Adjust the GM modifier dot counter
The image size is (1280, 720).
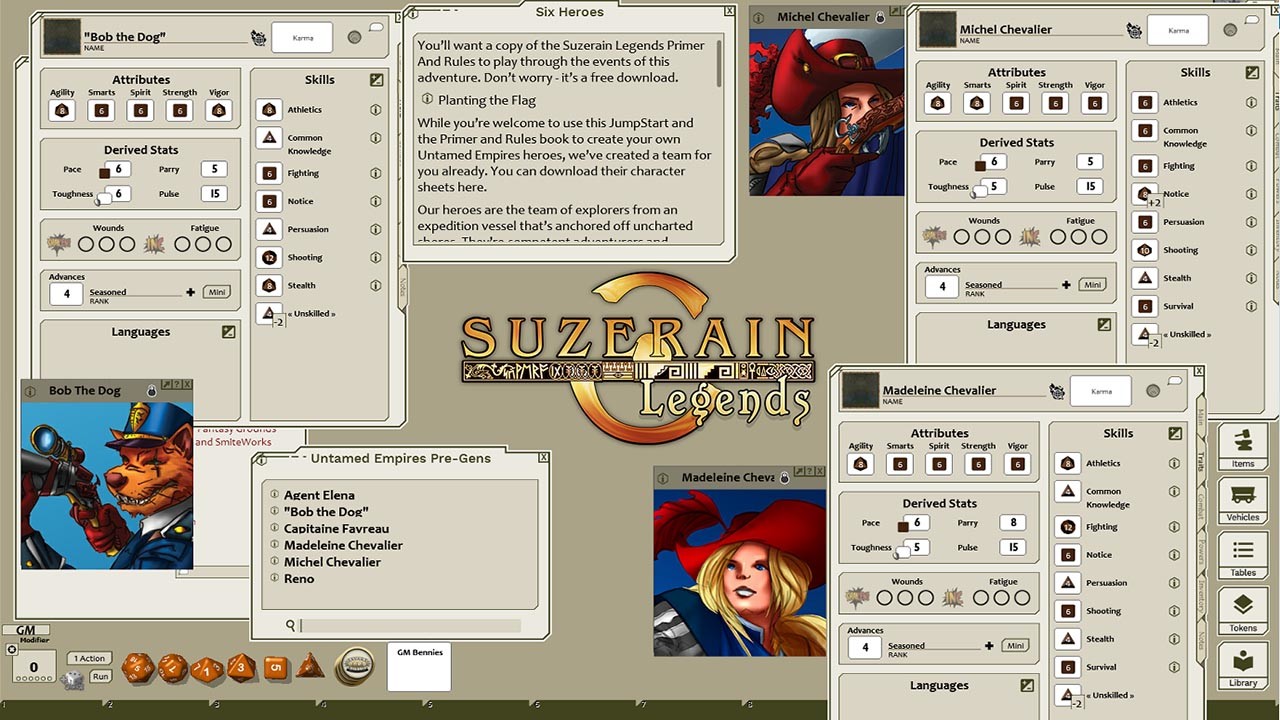click(33, 677)
